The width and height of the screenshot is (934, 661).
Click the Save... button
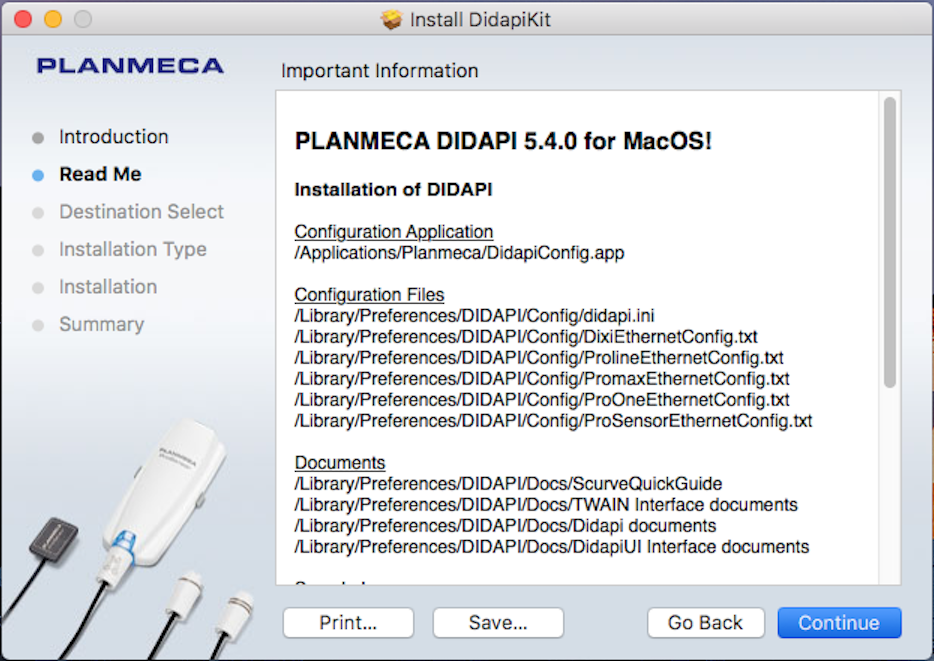click(498, 623)
